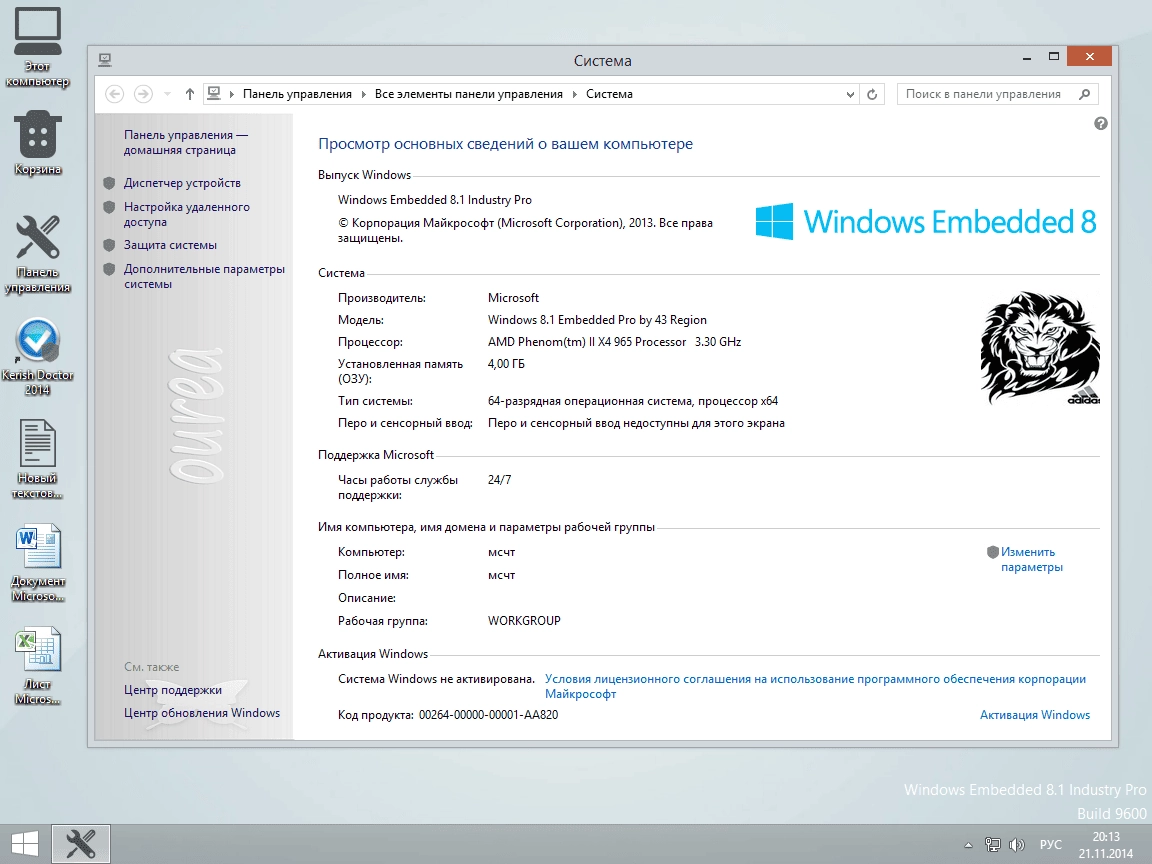Open Дополнительные параметры системы link
1152x864 pixels.
204,276
